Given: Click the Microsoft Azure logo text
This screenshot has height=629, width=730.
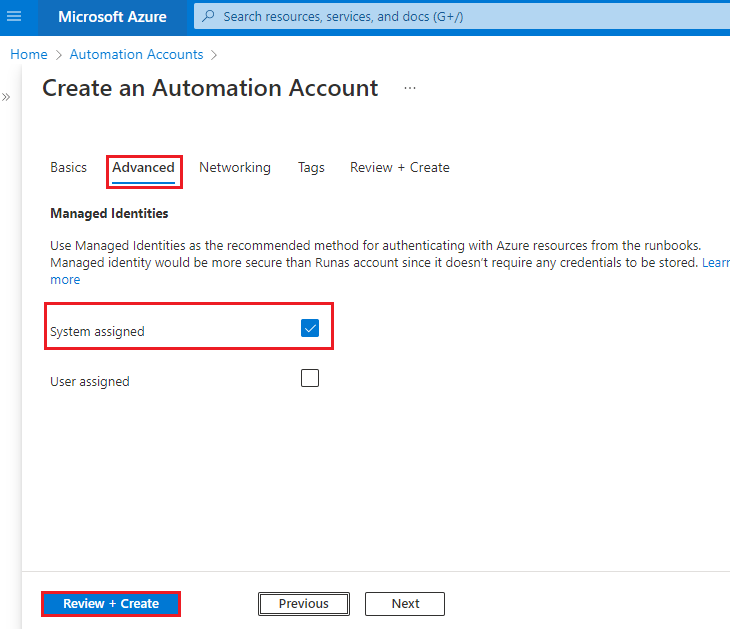Looking at the screenshot, I should point(112,17).
